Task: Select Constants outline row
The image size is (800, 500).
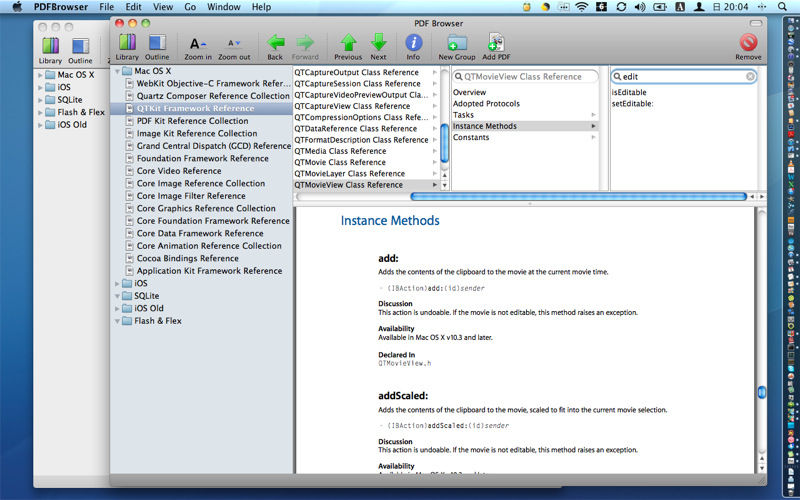Action: click(x=525, y=137)
